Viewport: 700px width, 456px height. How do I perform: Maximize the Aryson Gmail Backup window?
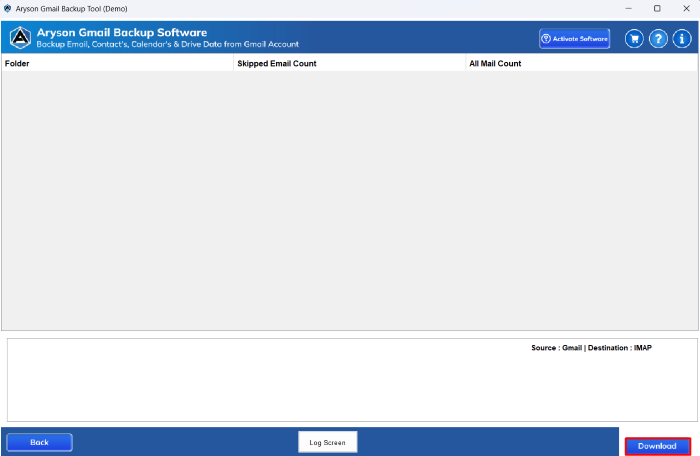[x=657, y=8]
